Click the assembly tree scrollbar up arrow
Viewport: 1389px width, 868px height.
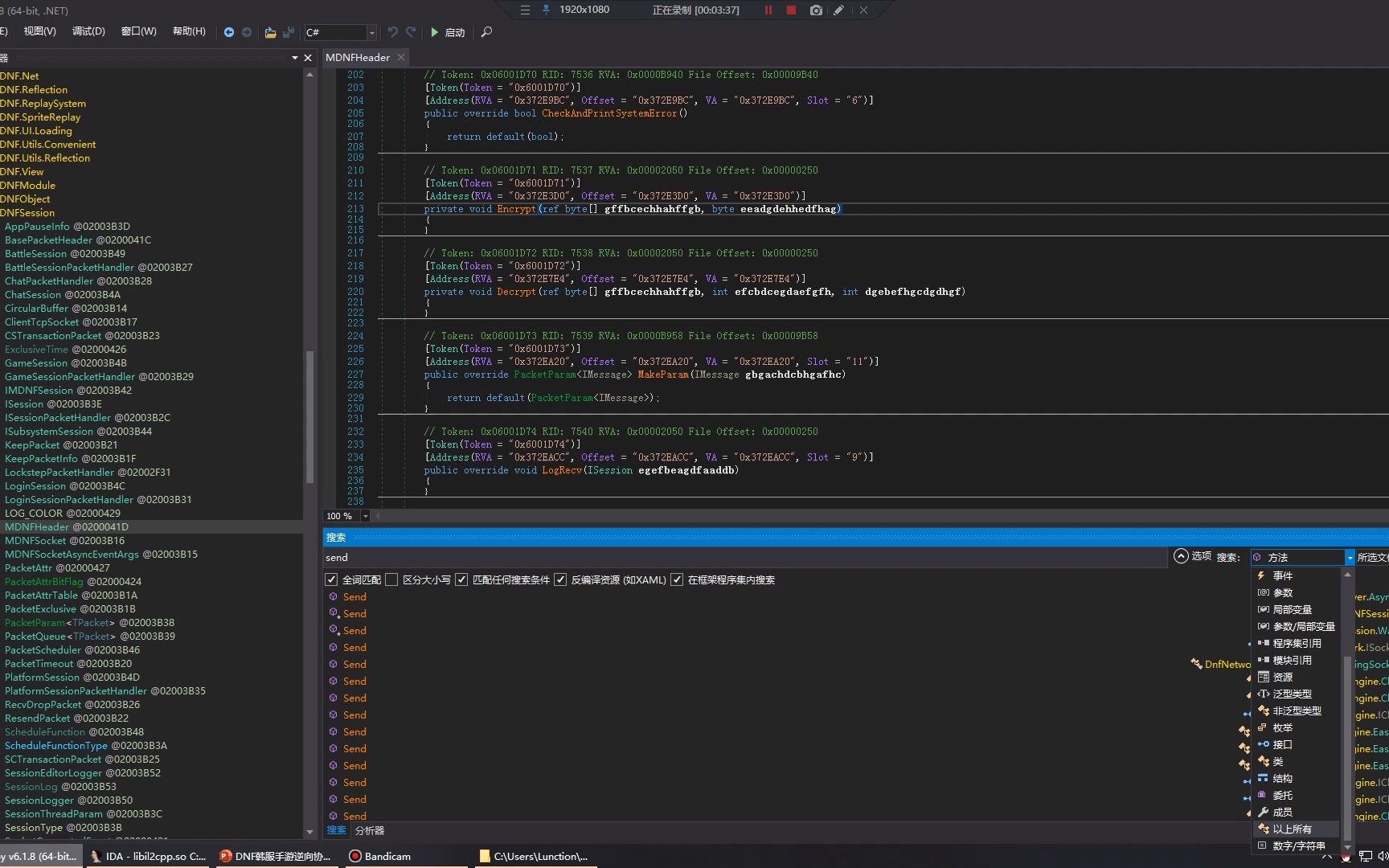309,74
